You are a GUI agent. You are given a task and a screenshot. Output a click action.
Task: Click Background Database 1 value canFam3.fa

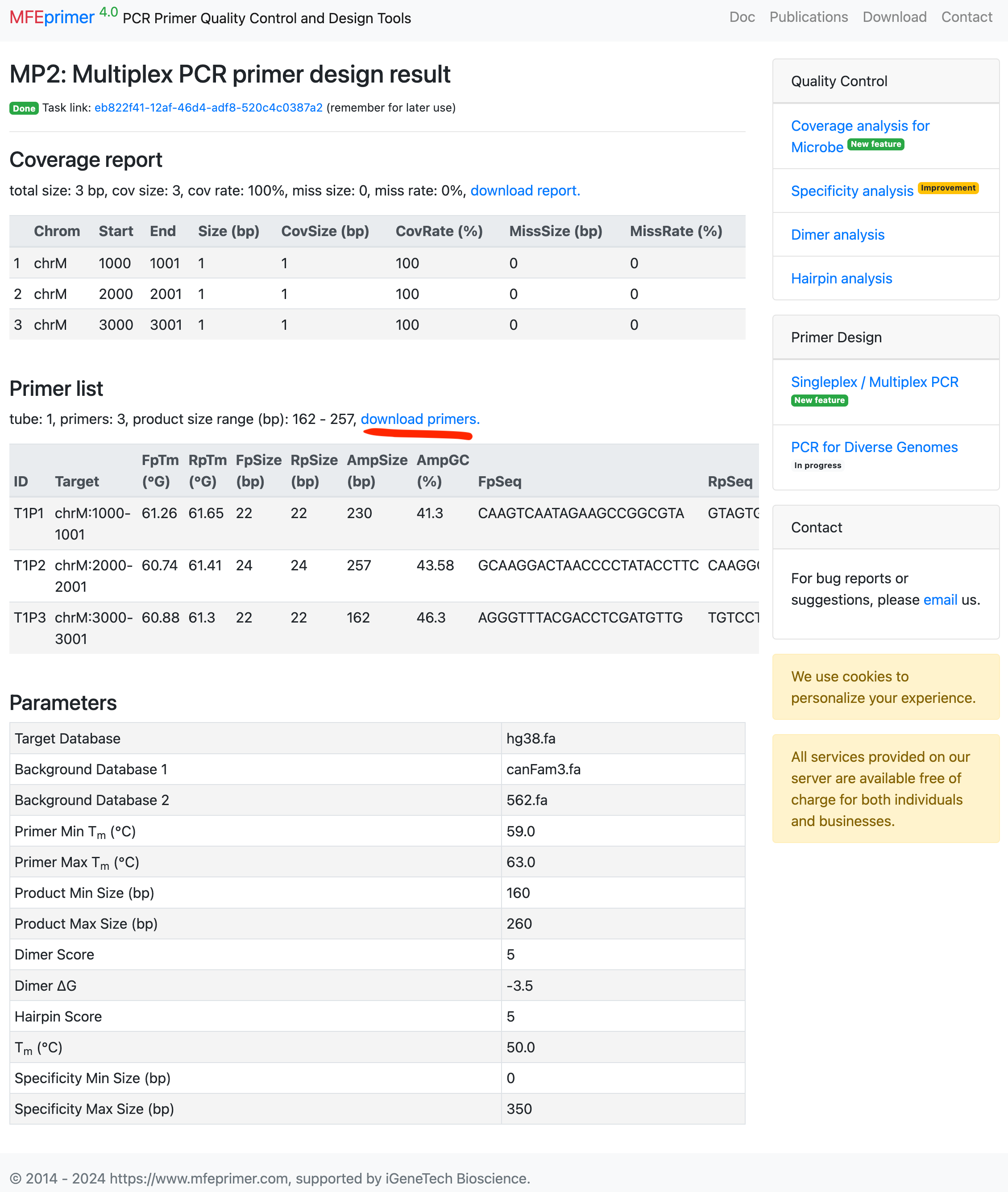coord(543,769)
